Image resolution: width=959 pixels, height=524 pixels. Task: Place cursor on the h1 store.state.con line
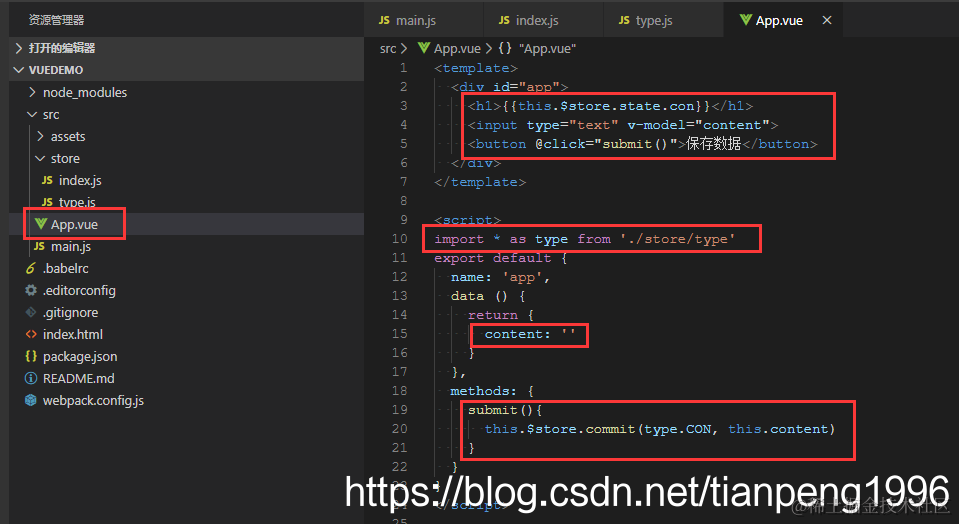pyautogui.click(x=610, y=106)
